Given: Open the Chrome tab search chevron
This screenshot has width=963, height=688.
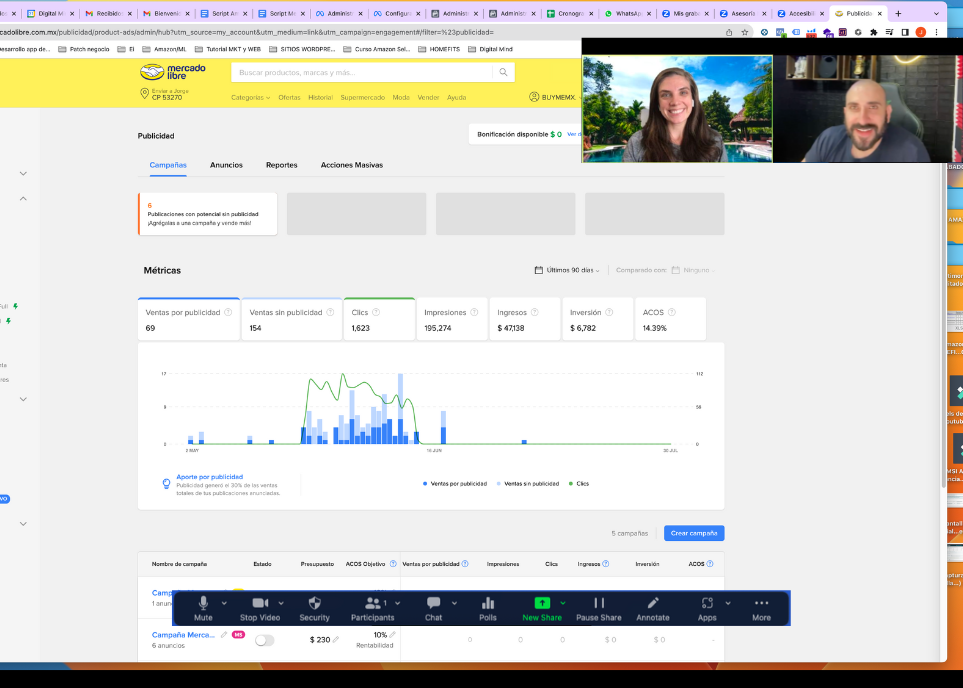Looking at the screenshot, I should 937,13.
